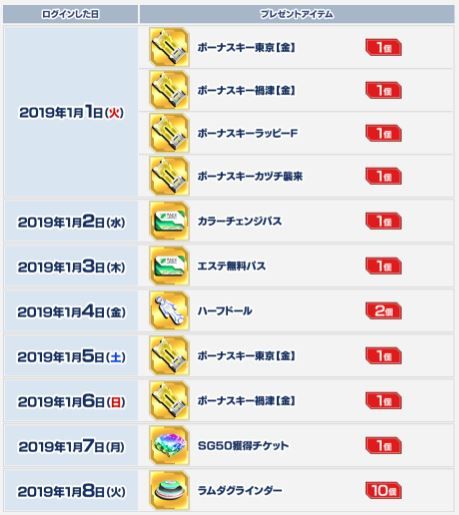This screenshot has width=459, height=515.
Task: Select the カラーチェンジパス green pass icon
Action: (x=169, y=221)
